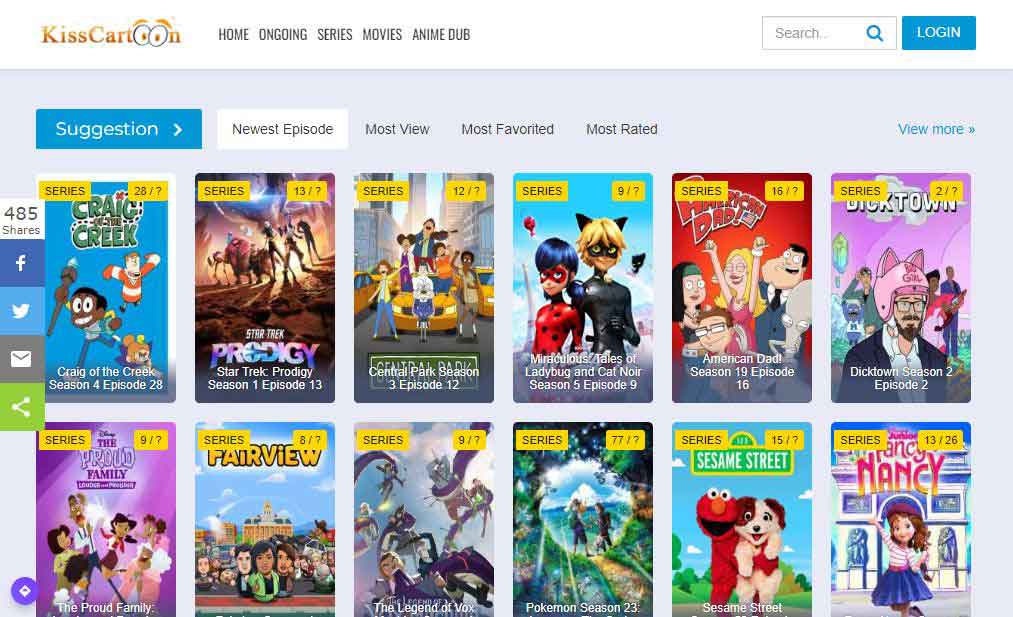Open the green ShareThis share icon
This screenshot has width=1013, height=617.
click(21, 407)
